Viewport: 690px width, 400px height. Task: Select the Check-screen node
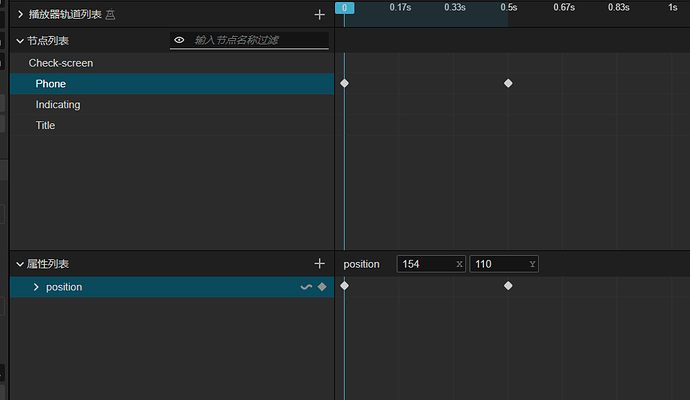pos(61,63)
